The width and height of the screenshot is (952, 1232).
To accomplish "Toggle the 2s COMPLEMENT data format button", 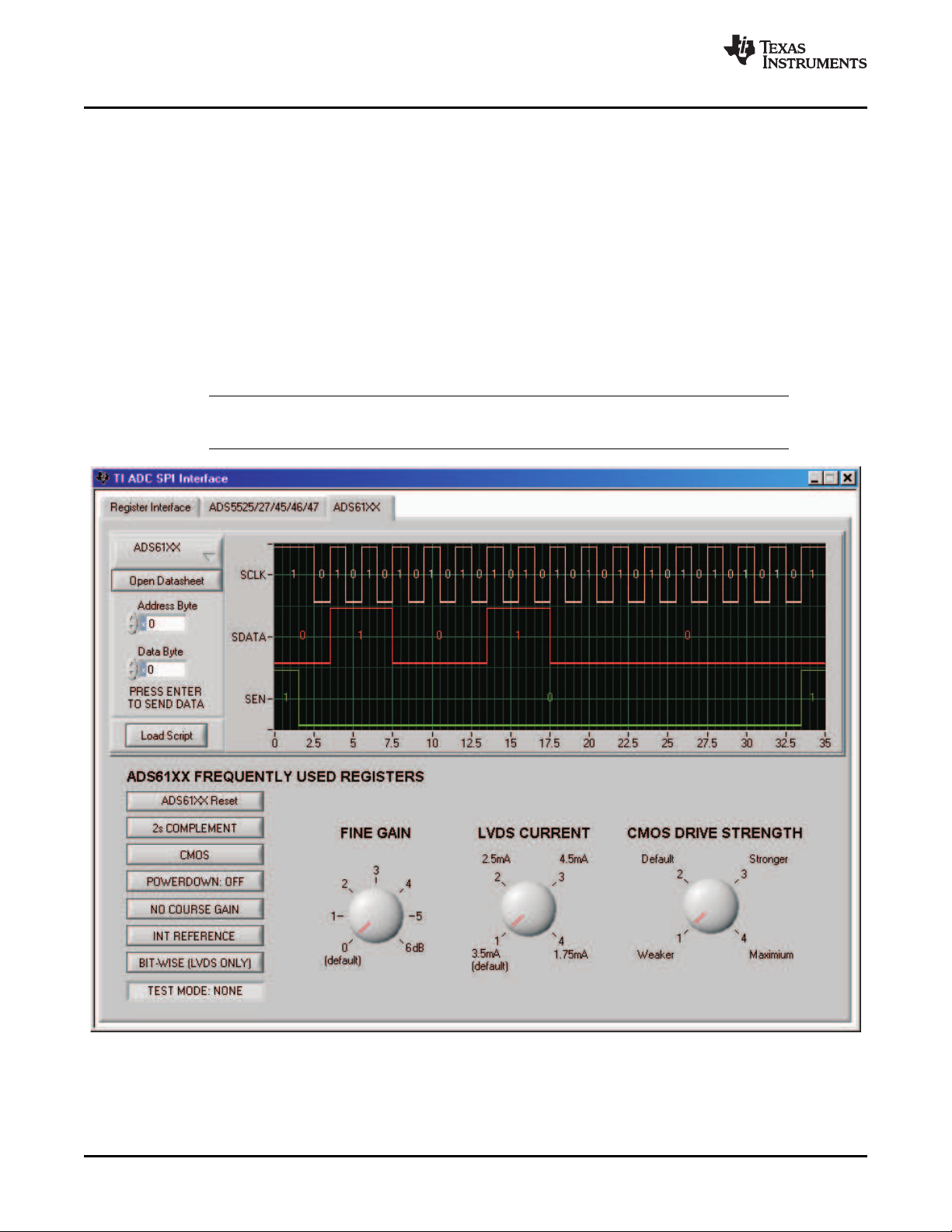I will [x=195, y=828].
